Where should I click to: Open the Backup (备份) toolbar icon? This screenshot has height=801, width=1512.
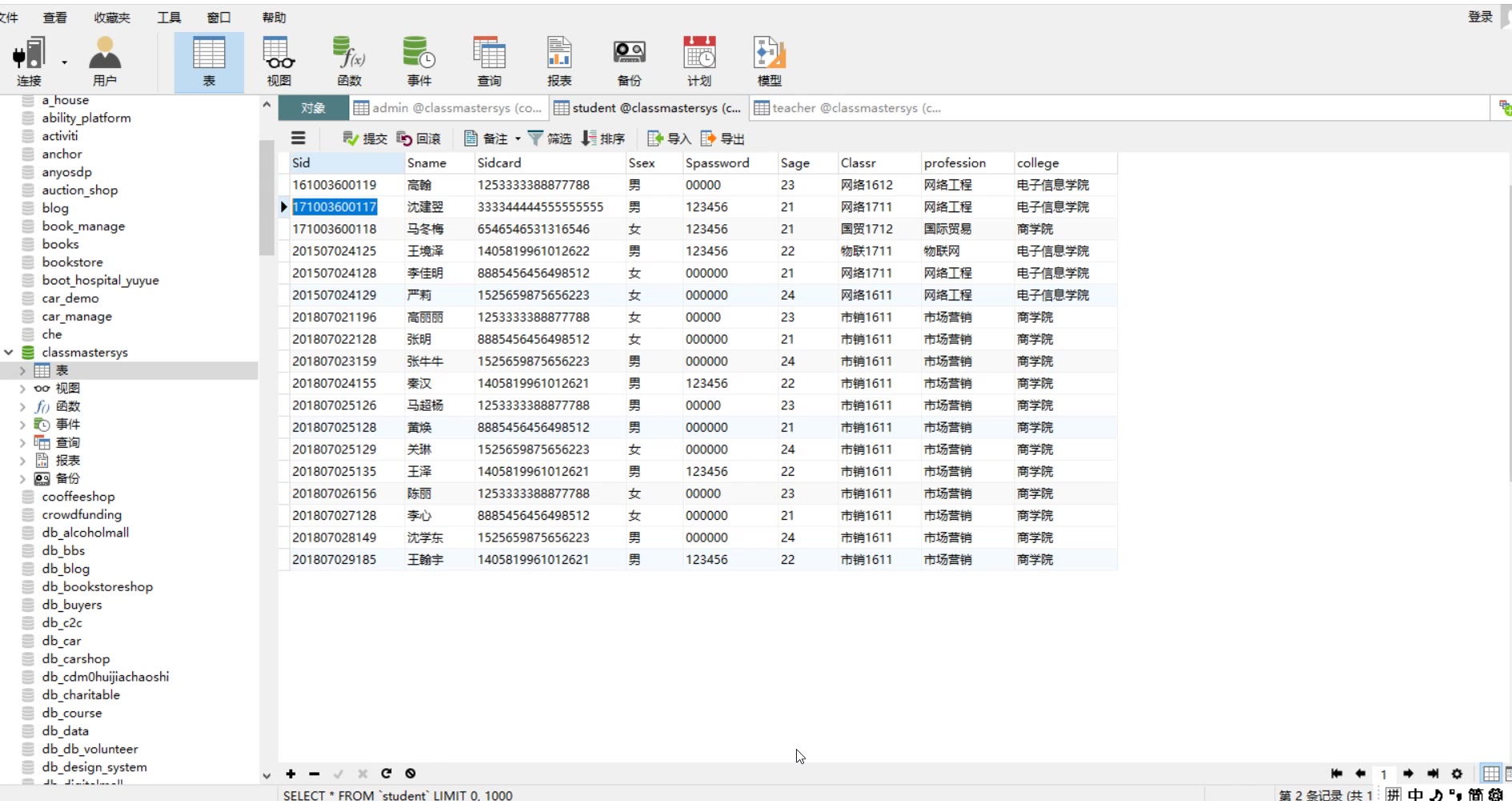[629, 61]
